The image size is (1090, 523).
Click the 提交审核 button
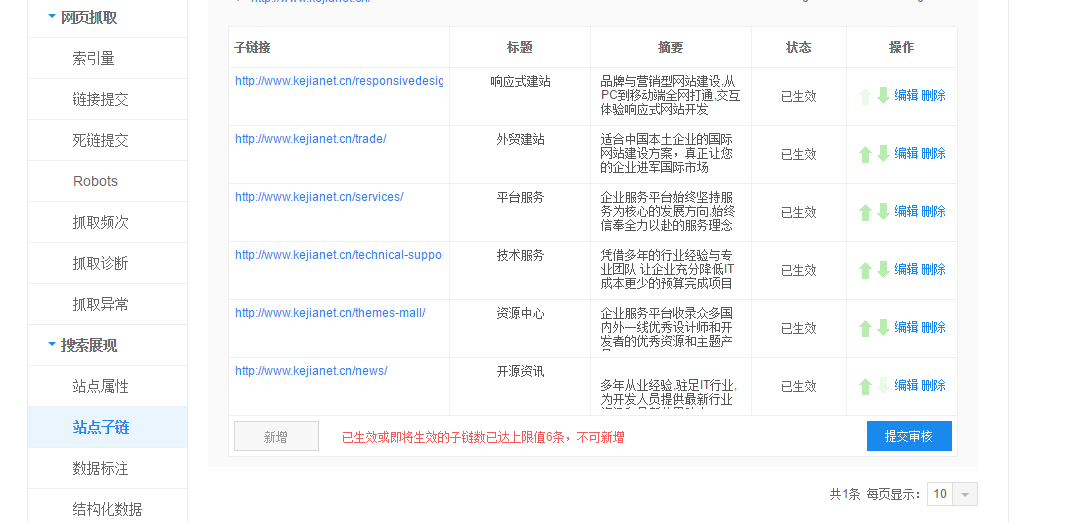pos(908,436)
